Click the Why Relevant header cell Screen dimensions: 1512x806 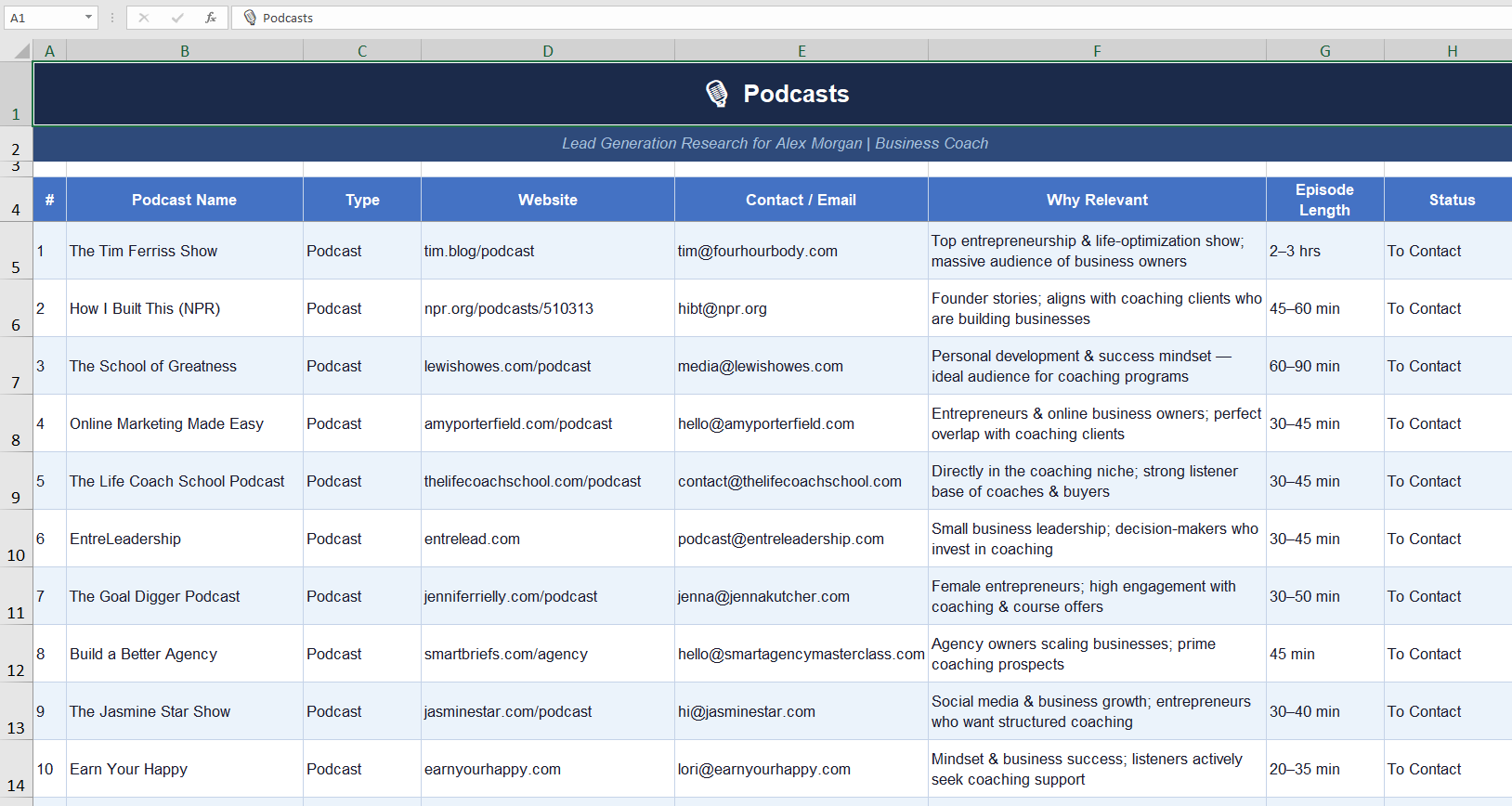1097,200
